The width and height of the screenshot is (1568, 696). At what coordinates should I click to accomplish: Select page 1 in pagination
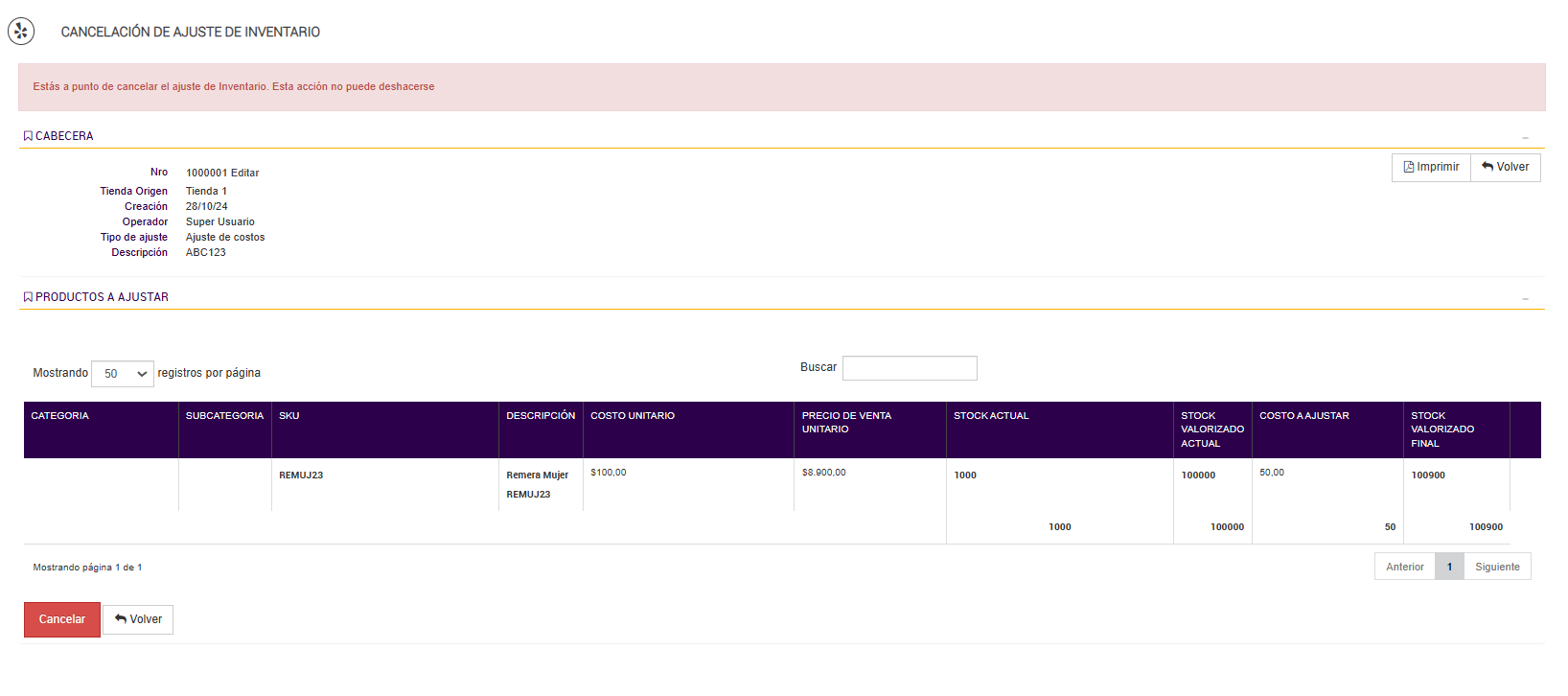click(1449, 567)
